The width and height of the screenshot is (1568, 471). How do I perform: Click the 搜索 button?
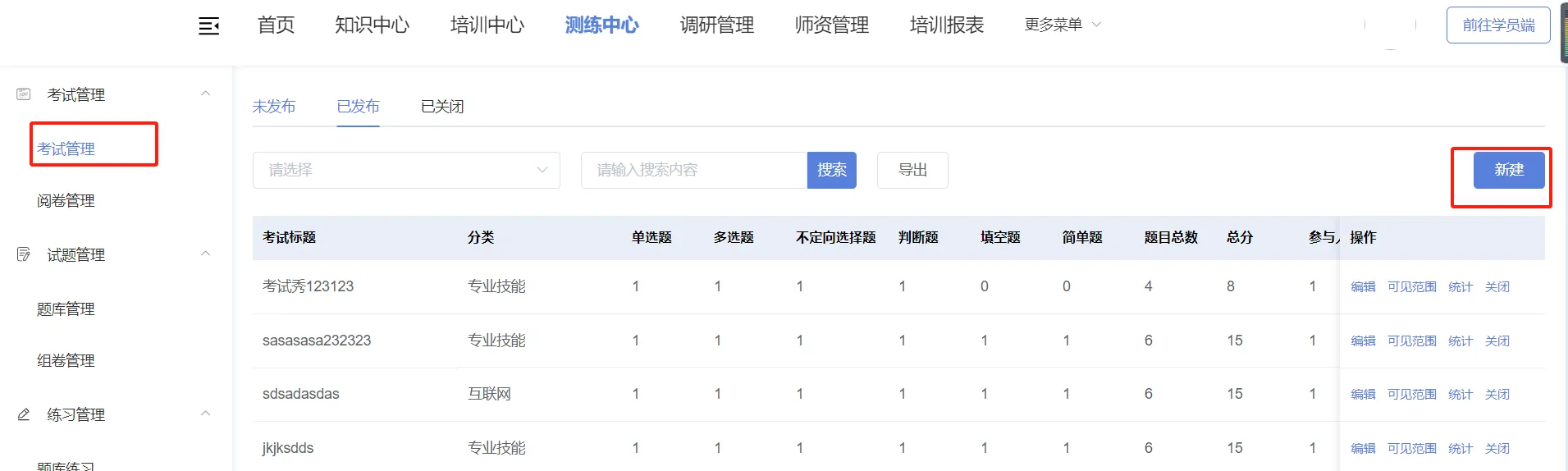(x=832, y=170)
